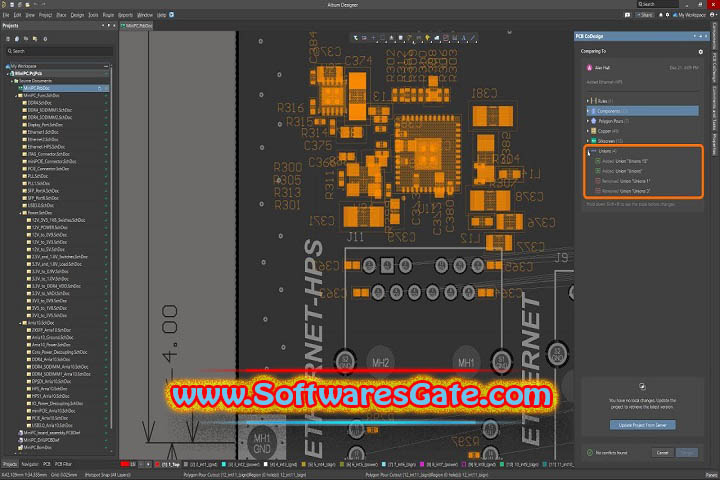Collapse the Source Documents folder
The image size is (720, 480).
click(x=12, y=81)
